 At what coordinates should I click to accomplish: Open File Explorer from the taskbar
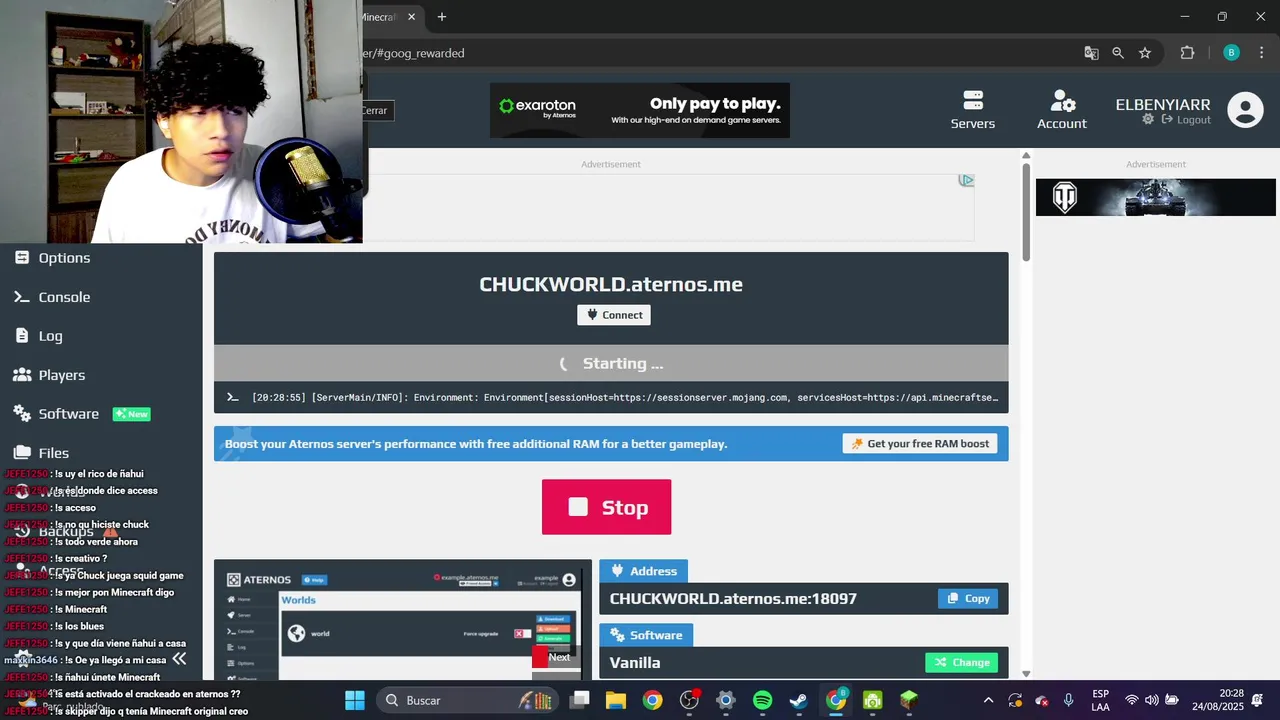coord(616,700)
